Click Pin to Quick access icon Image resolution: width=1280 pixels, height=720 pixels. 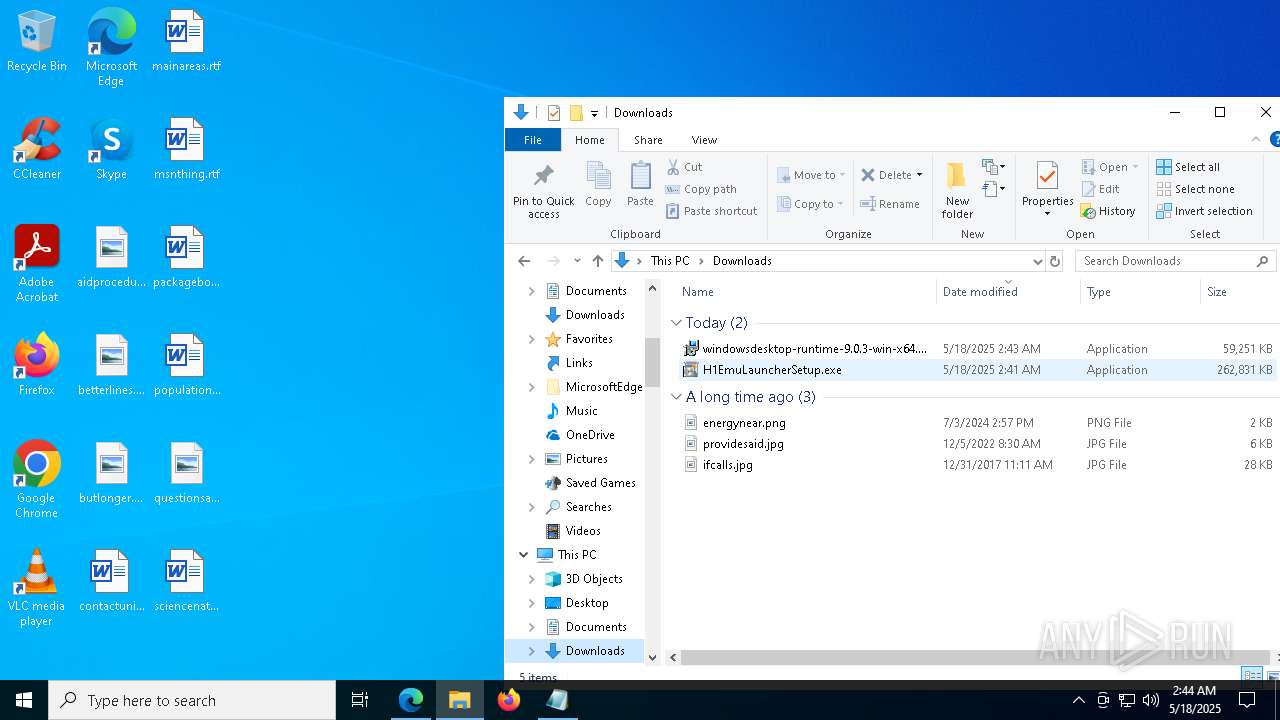click(x=543, y=178)
